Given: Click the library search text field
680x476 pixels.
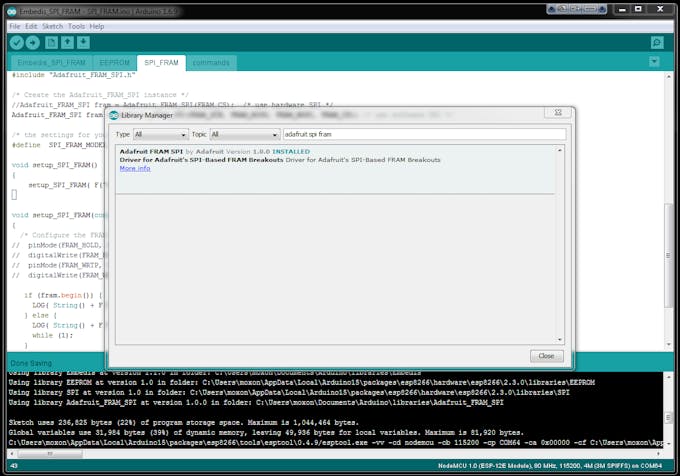Looking at the screenshot, I should pos(423,134).
